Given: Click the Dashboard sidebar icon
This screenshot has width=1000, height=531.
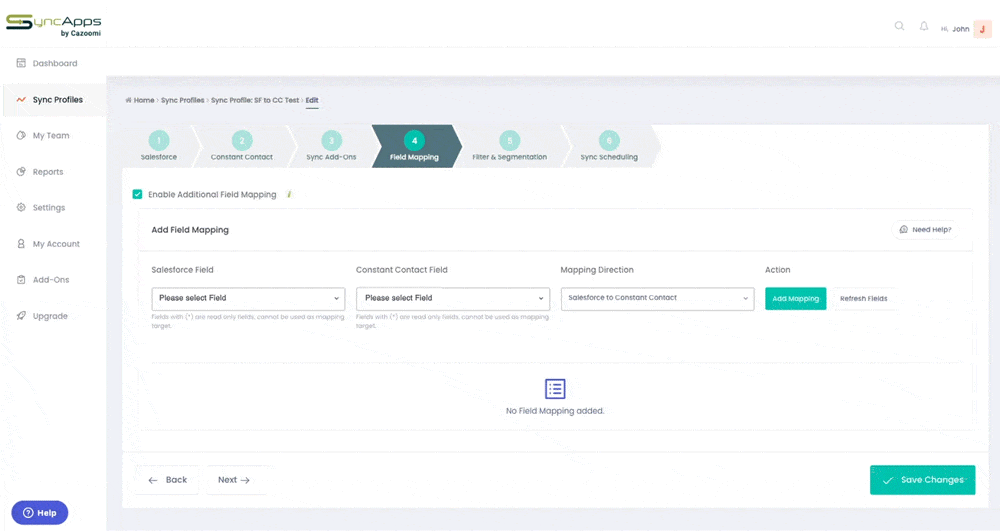Looking at the screenshot, I should click(x=21, y=63).
